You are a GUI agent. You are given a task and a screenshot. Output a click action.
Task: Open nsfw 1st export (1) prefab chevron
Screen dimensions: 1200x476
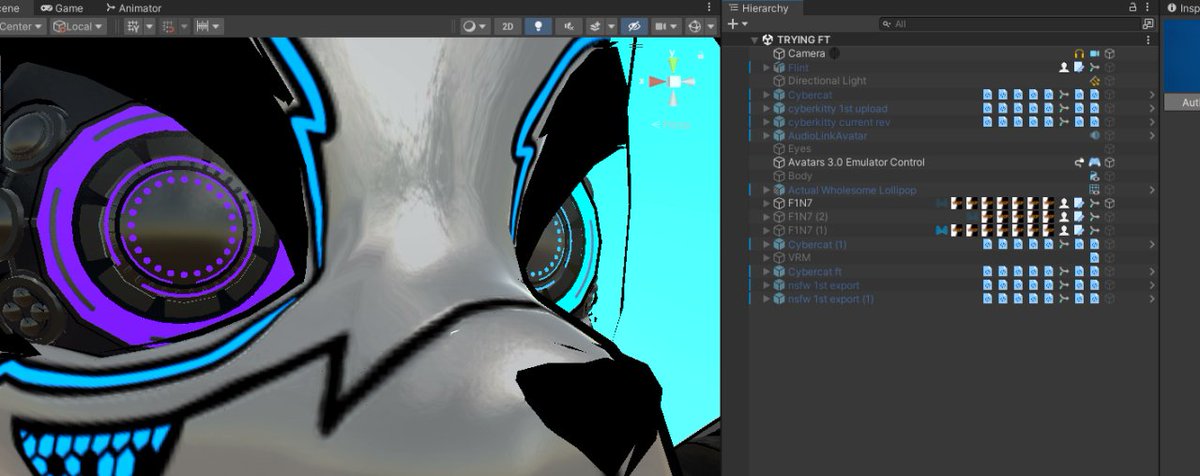point(1151,298)
